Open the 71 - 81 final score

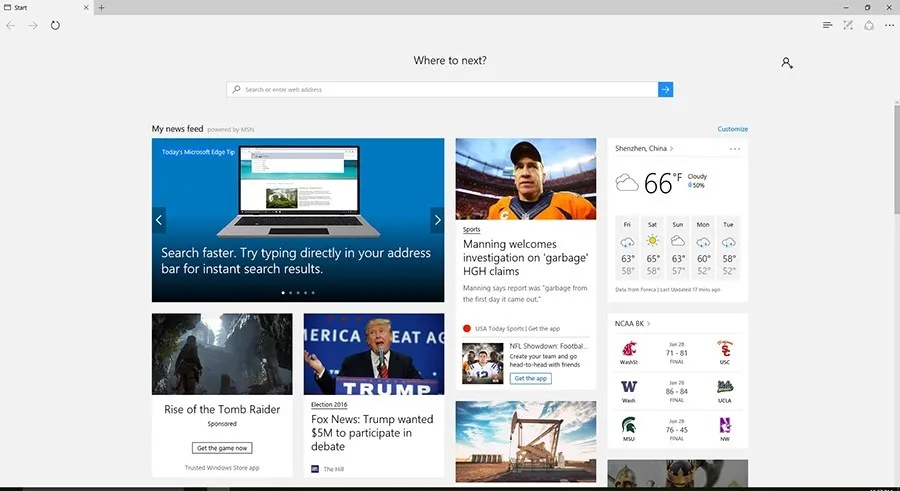click(677, 353)
